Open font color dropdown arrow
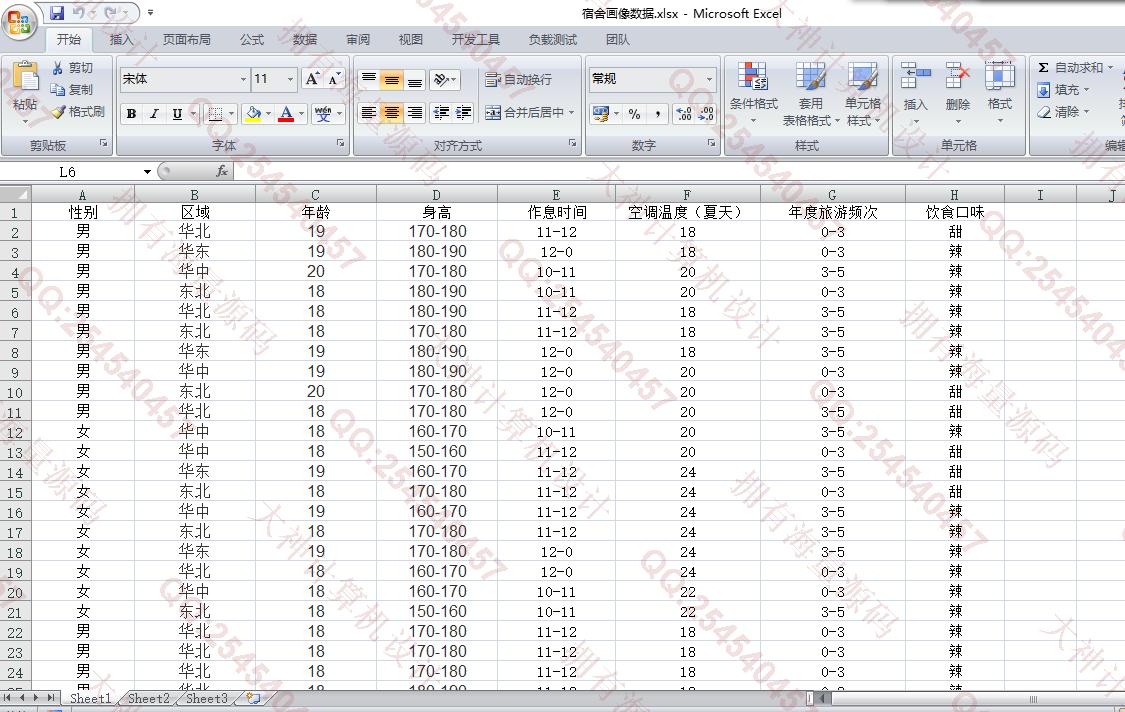 [x=301, y=113]
